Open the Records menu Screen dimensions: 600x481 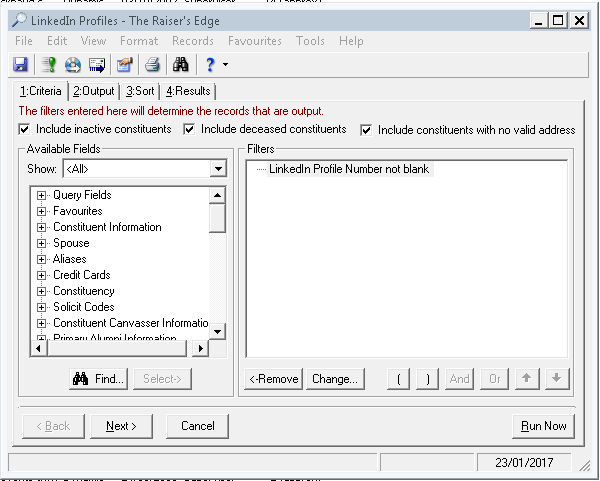click(193, 41)
